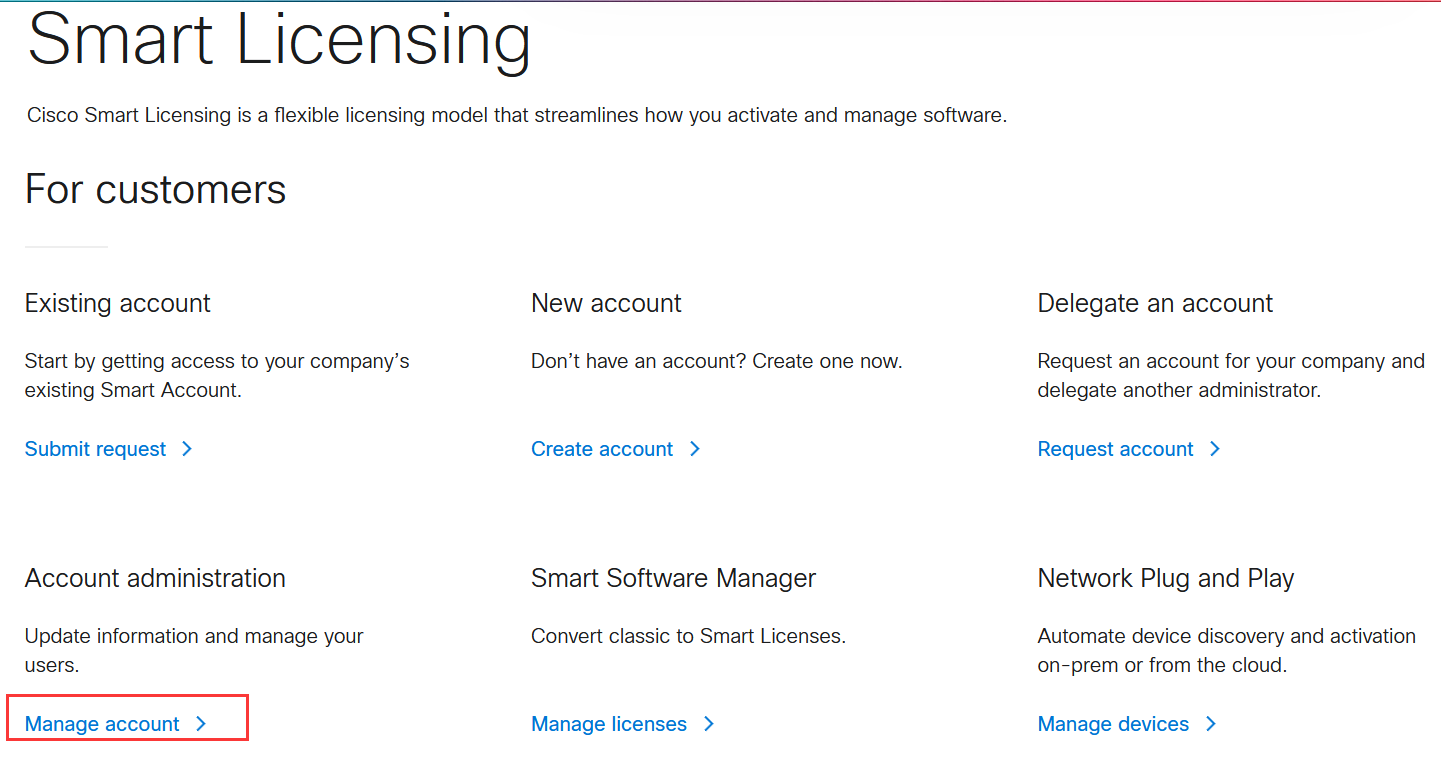Click the Account administration heading
This screenshot has height=759, width=1441.
click(x=155, y=578)
